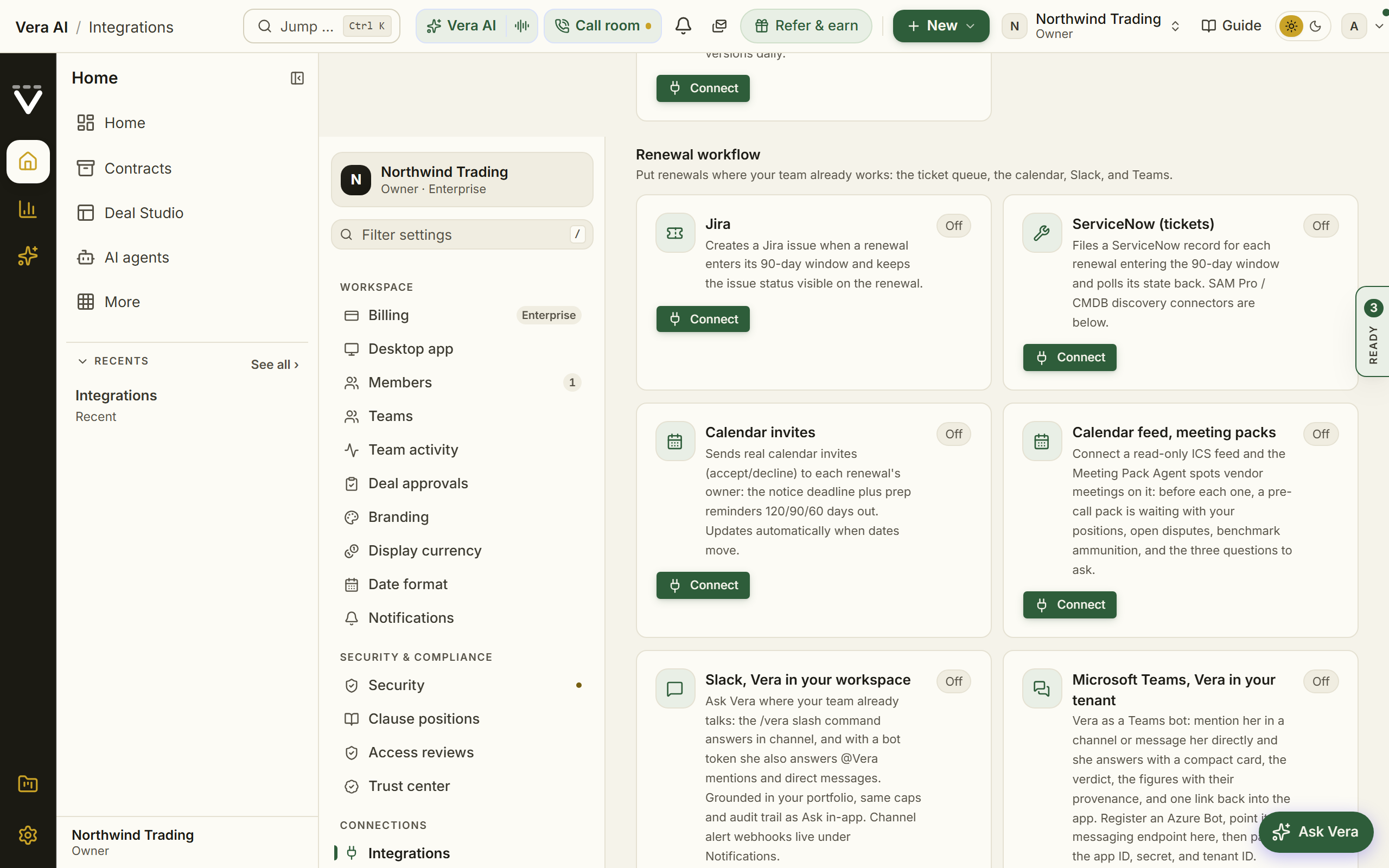Connect the Calendar feed integration
Image resolution: width=1389 pixels, height=868 pixels.
[x=1069, y=605]
